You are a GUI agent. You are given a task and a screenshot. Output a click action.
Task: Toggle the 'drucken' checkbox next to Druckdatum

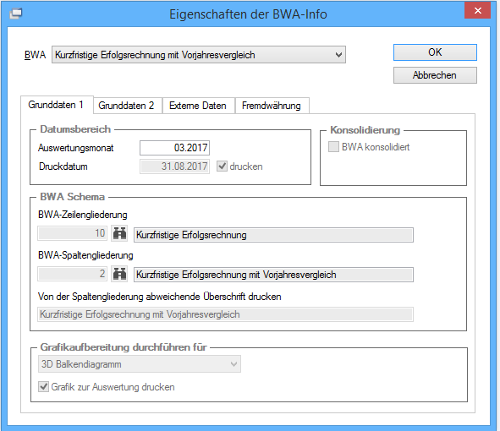(222, 166)
